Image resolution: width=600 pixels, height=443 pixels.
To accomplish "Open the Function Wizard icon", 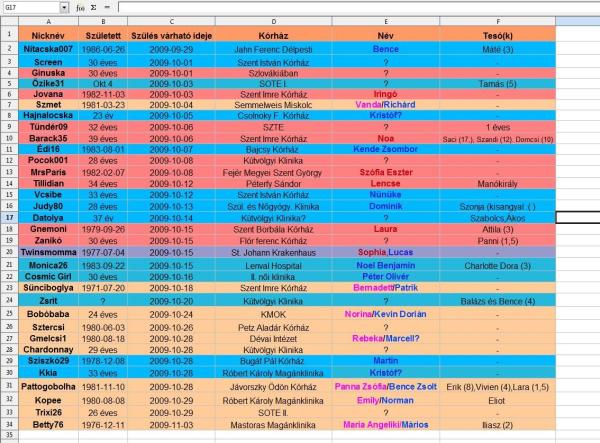I will 79,7.
